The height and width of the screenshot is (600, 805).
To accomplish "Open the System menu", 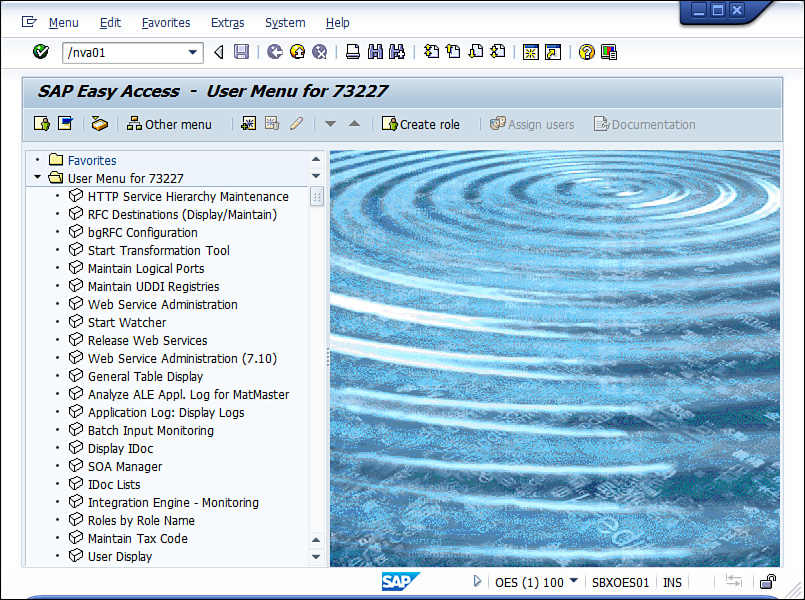I will [285, 23].
